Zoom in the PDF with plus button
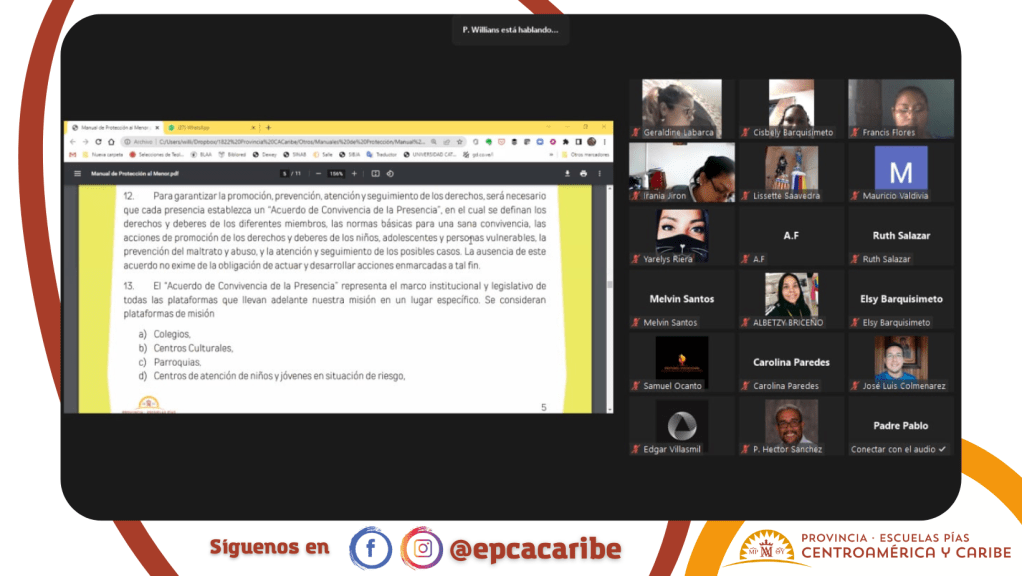 (x=355, y=173)
